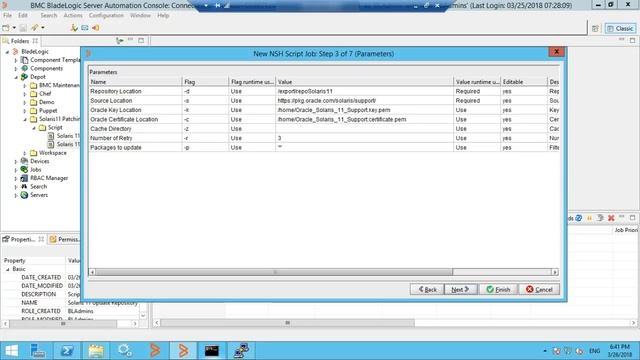The width and height of the screenshot is (640, 360).
Task: Click the Components node icon
Action: click(24, 68)
